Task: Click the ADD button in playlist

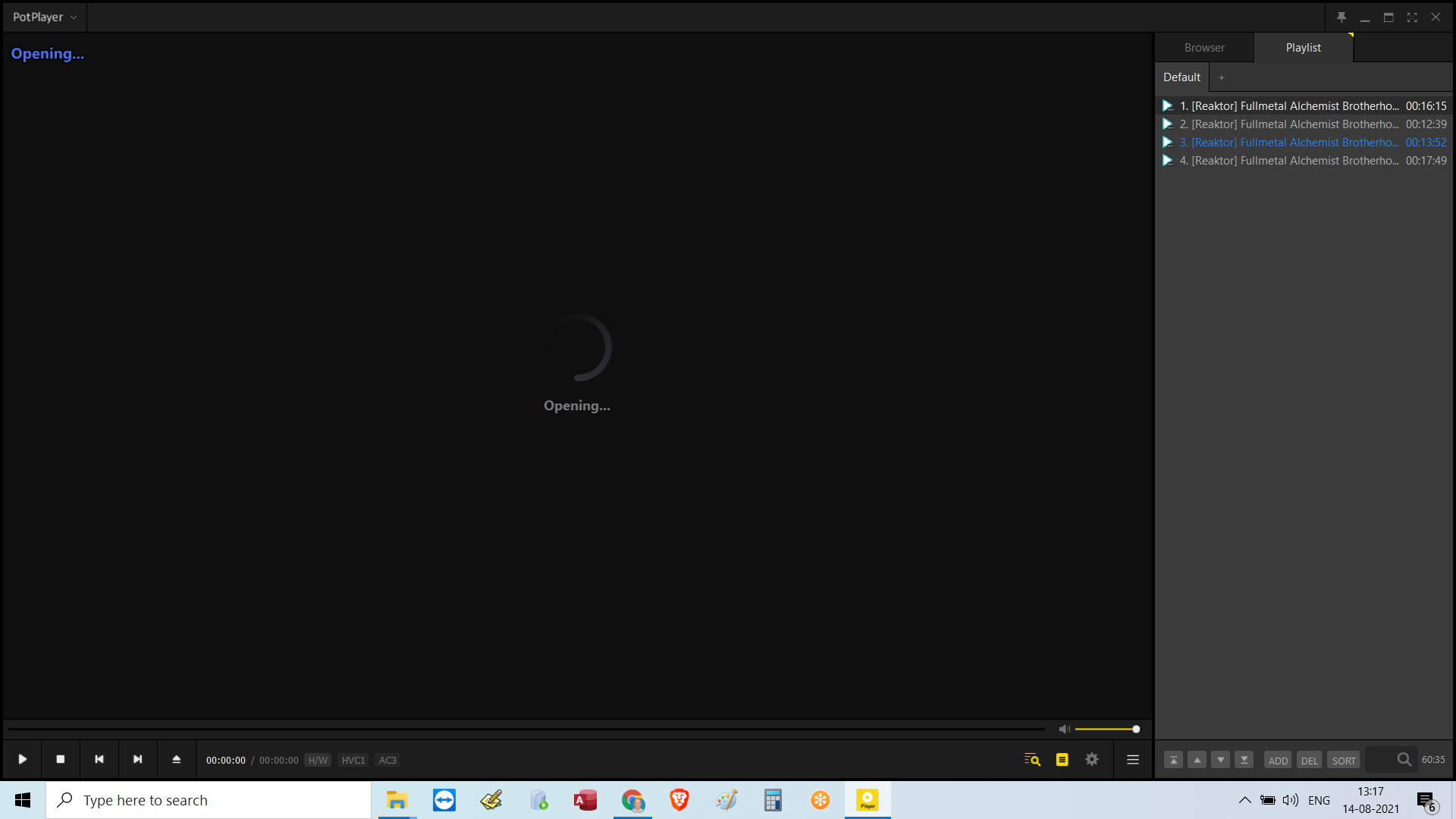Action: coord(1278,760)
